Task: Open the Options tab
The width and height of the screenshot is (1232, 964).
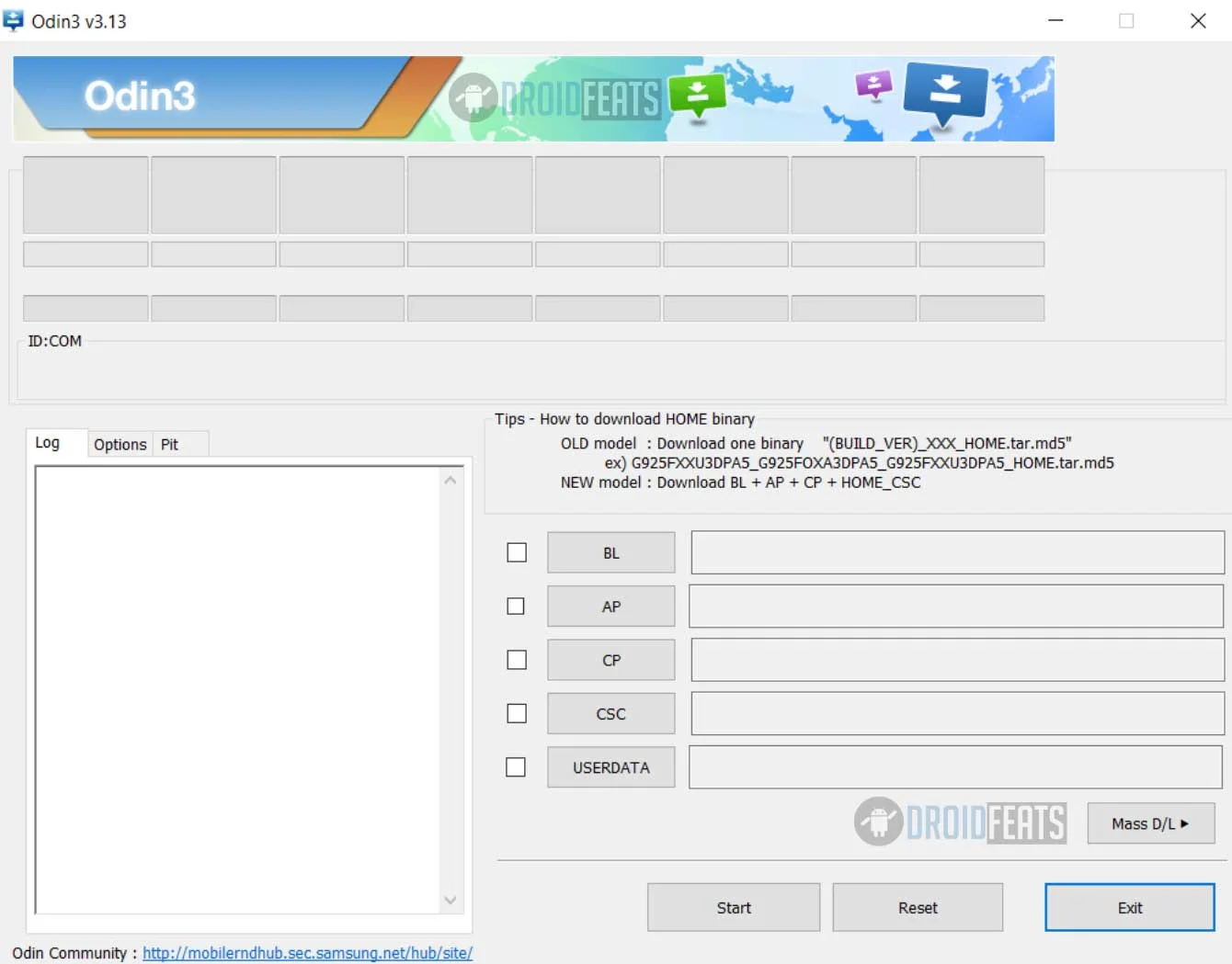Action: (120, 444)
